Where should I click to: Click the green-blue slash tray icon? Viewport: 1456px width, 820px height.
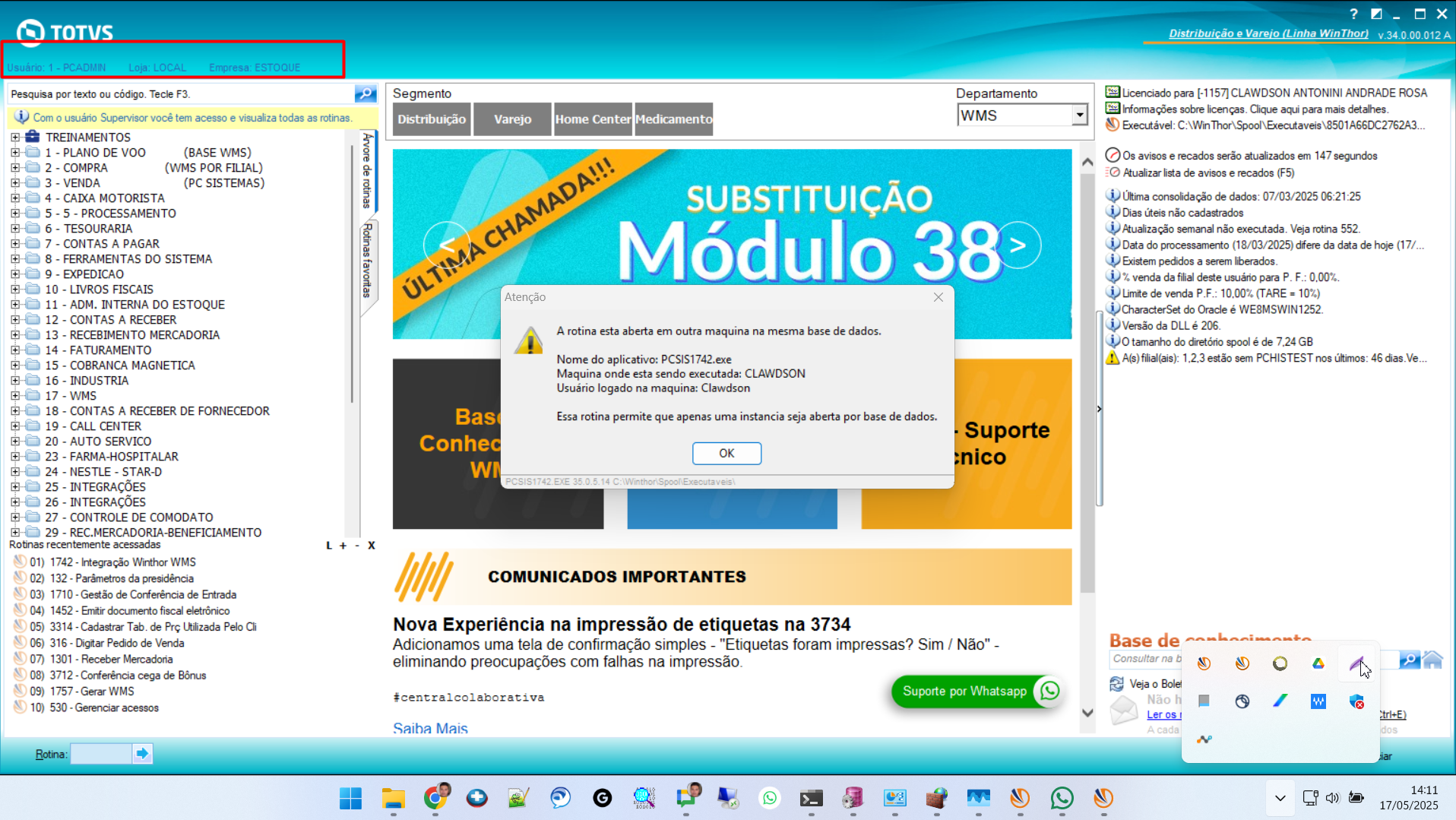[x=1280, y=701]
